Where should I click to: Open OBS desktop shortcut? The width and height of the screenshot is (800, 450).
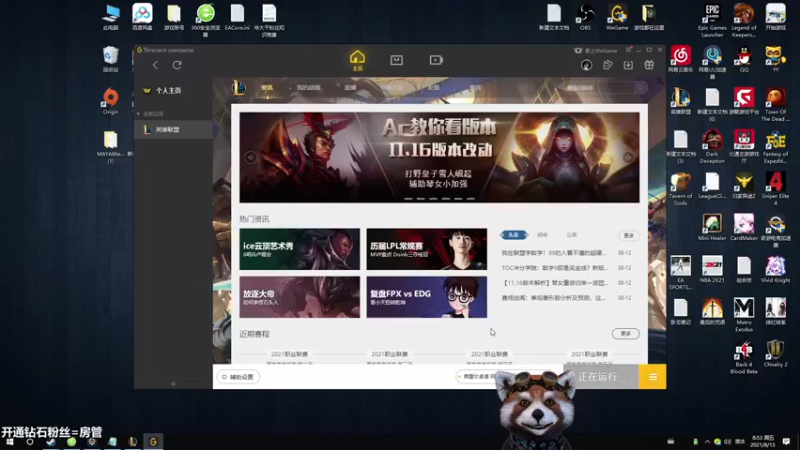(585, 17)
